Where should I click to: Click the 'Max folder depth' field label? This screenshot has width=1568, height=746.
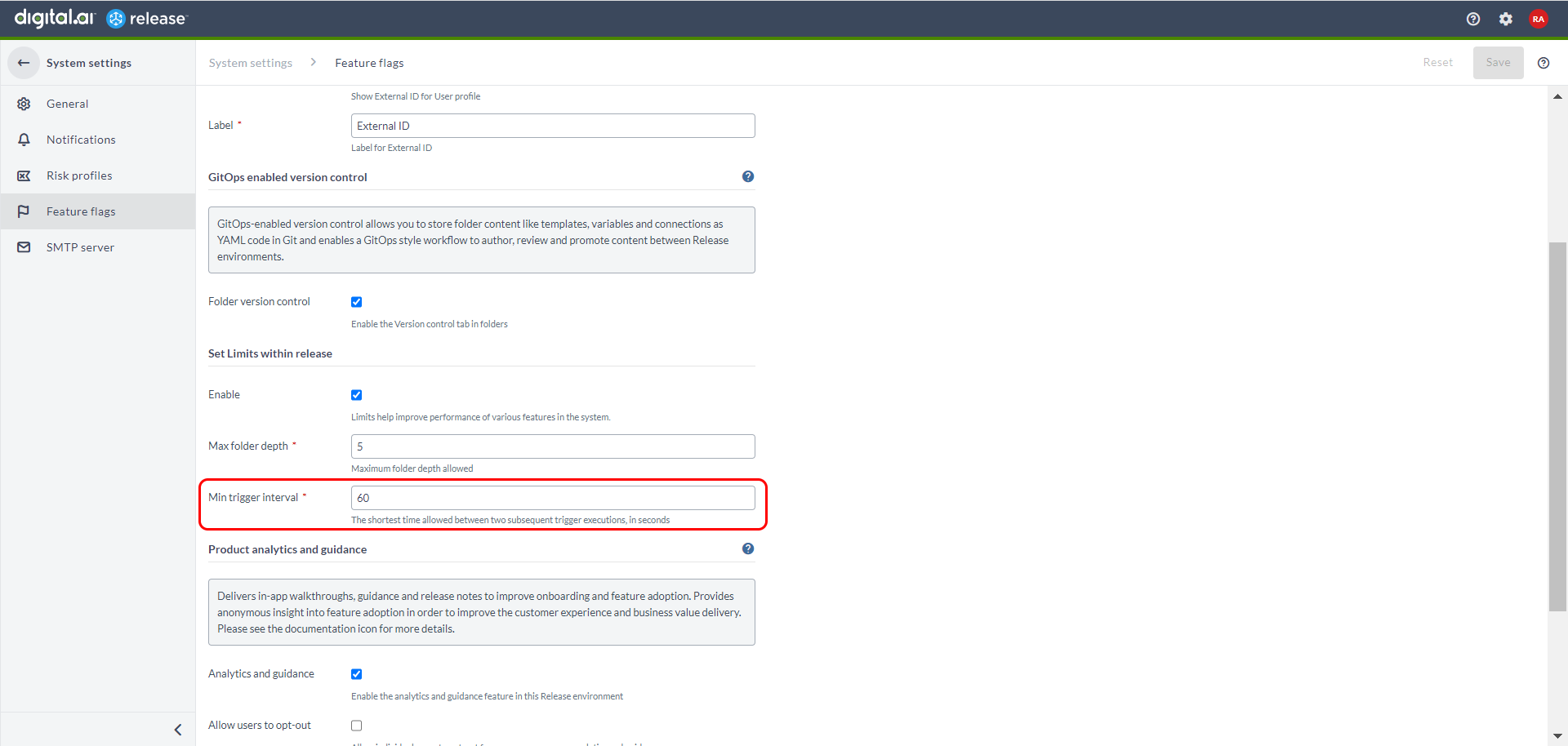click(248, 446)
